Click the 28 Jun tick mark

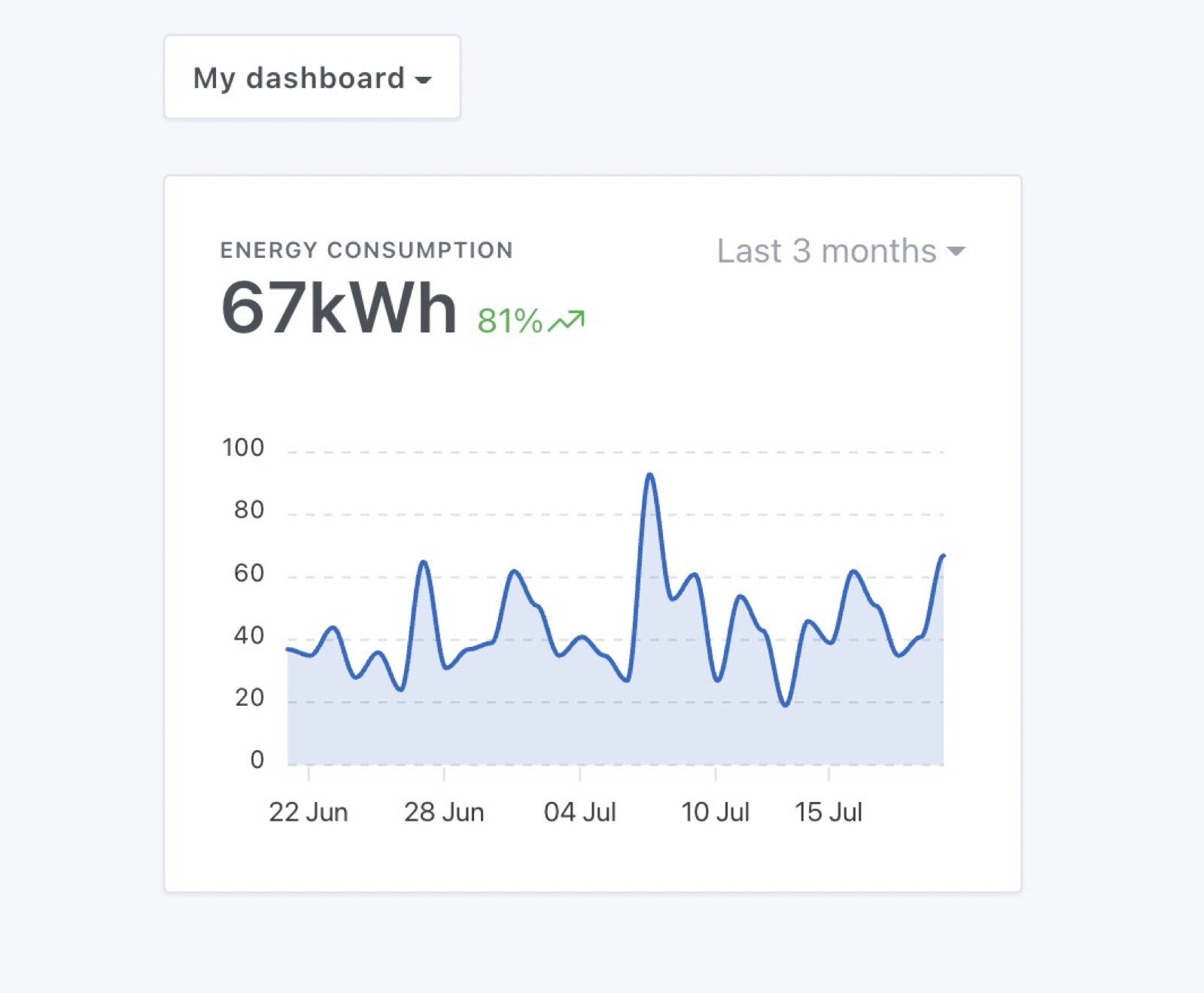coord(445,775)
